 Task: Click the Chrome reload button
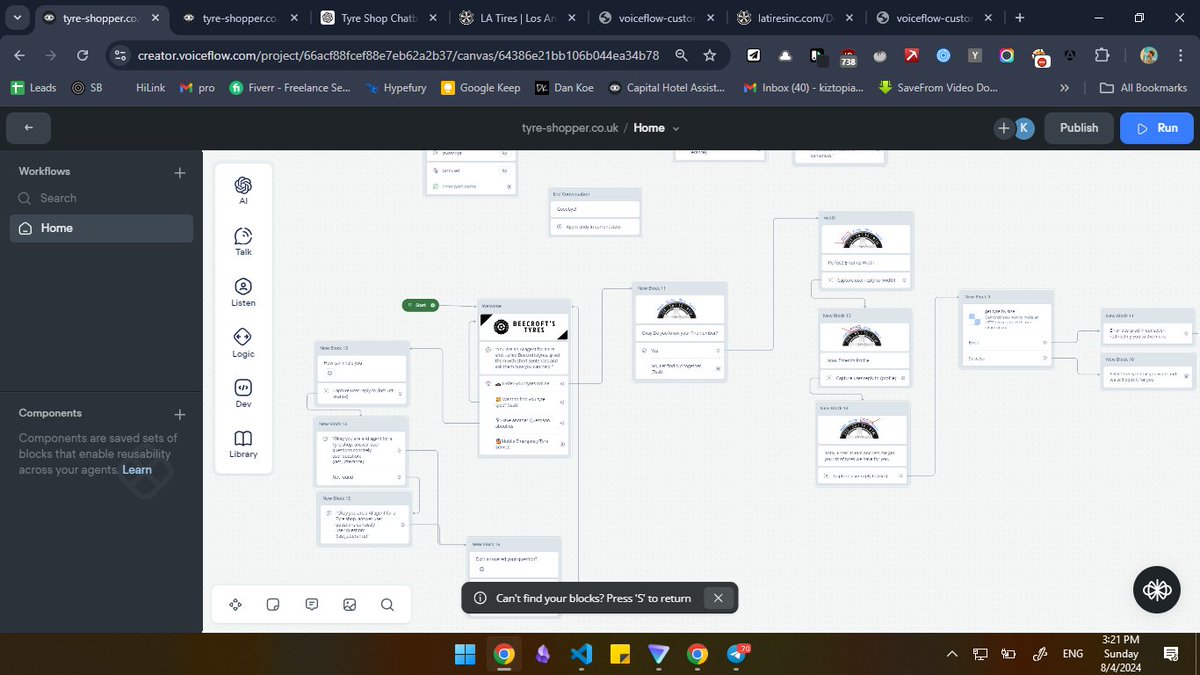click(82, 56)
